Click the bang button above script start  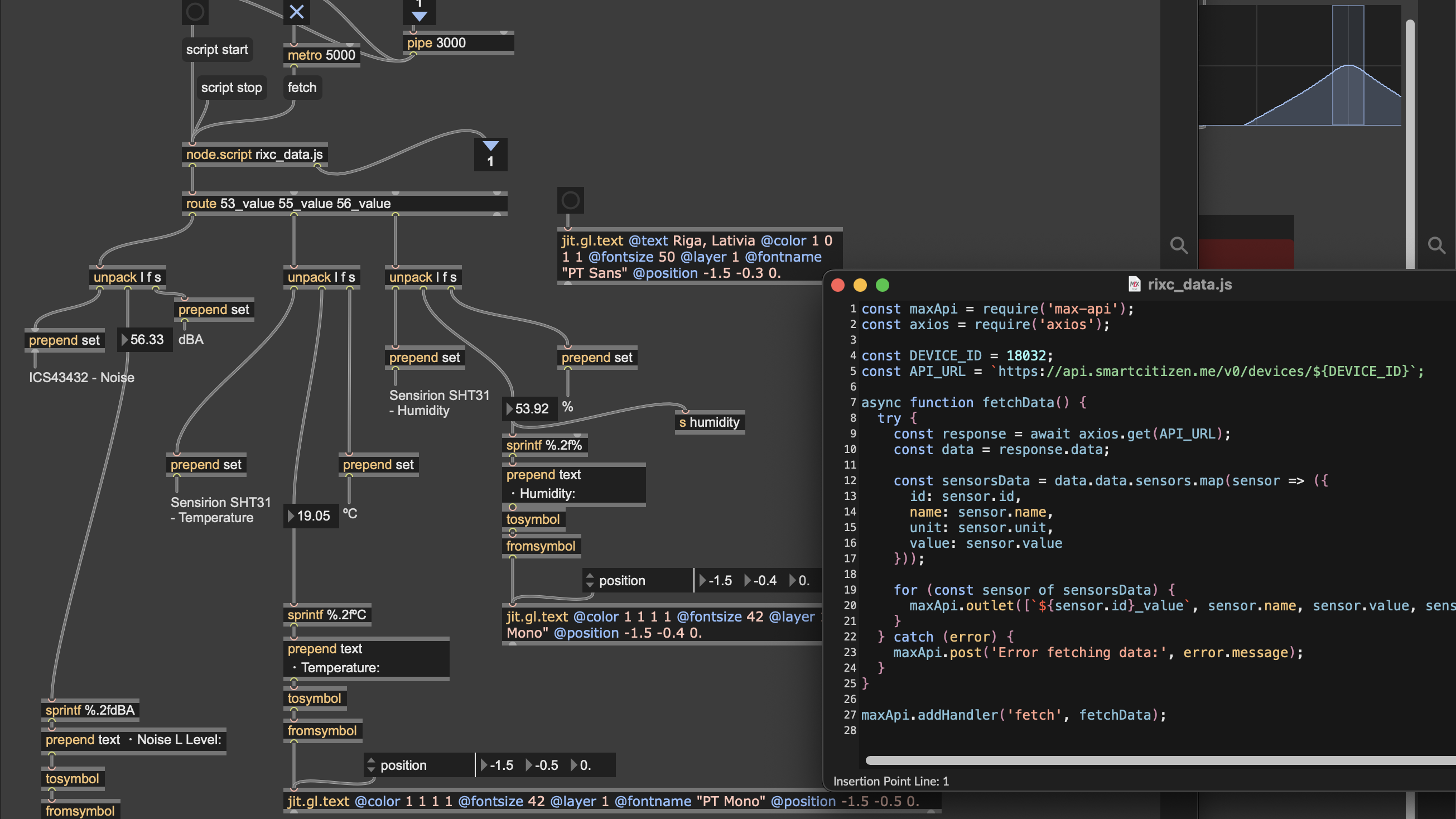point(195,11)
